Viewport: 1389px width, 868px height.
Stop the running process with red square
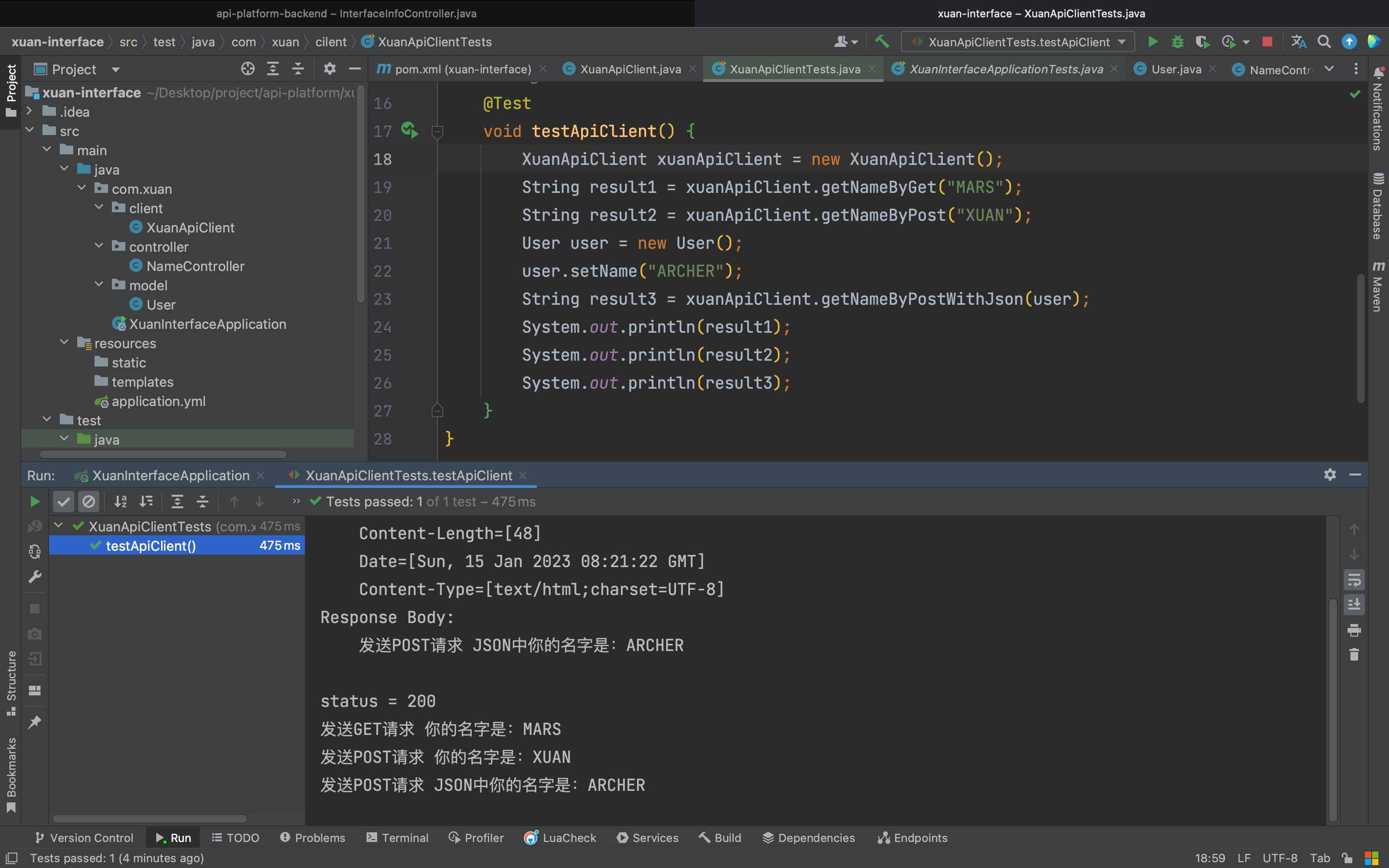pos(1267,42)
